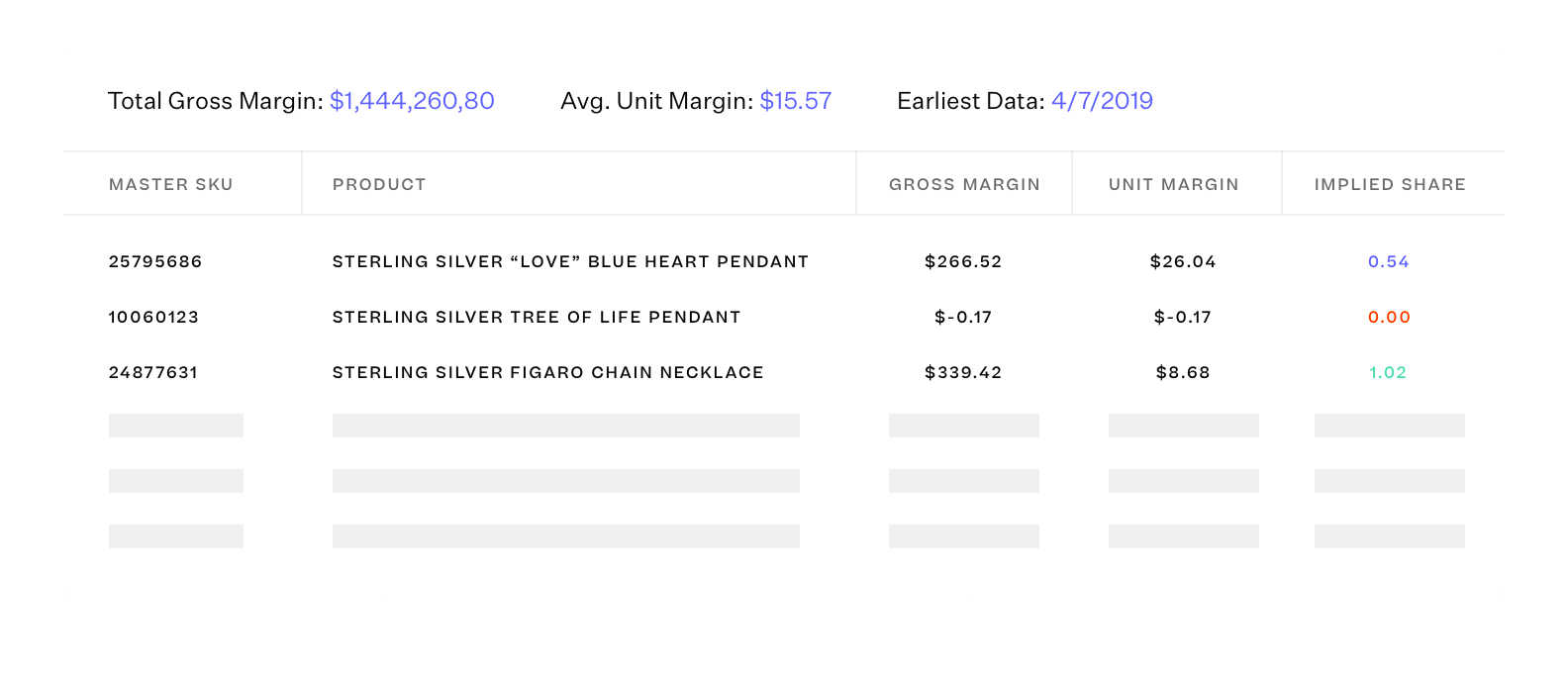Sort by the Master SKU column header
This screenshot has height=675, width=1568.
click(x=171, y=184)
